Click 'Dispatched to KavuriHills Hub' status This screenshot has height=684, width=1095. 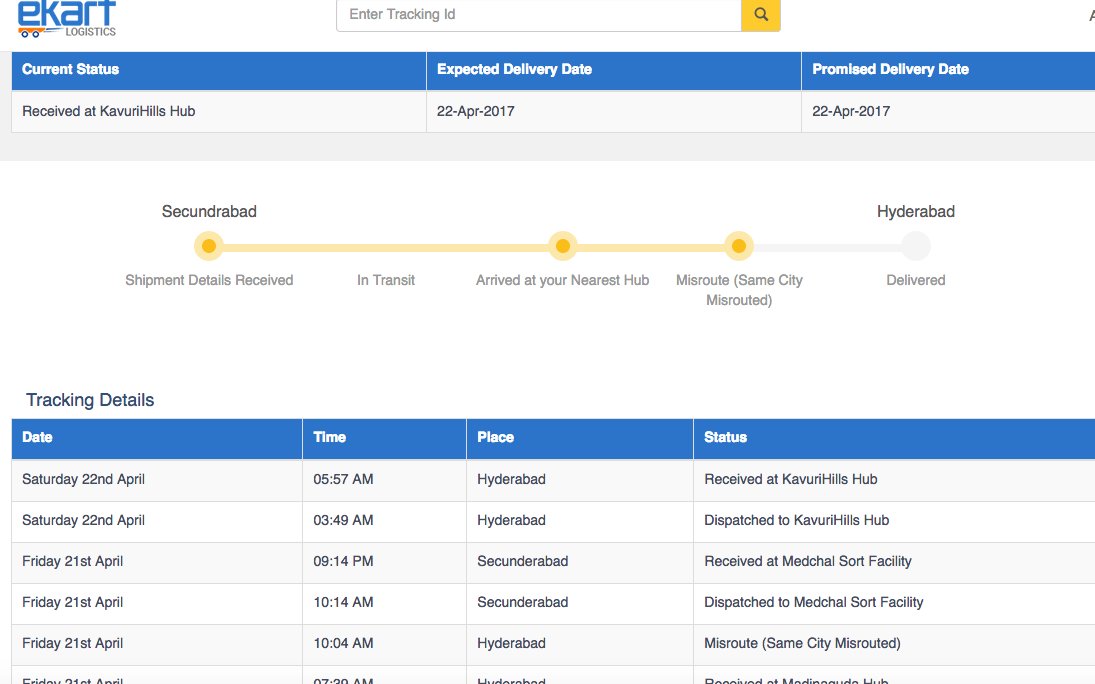click(796, 521)
